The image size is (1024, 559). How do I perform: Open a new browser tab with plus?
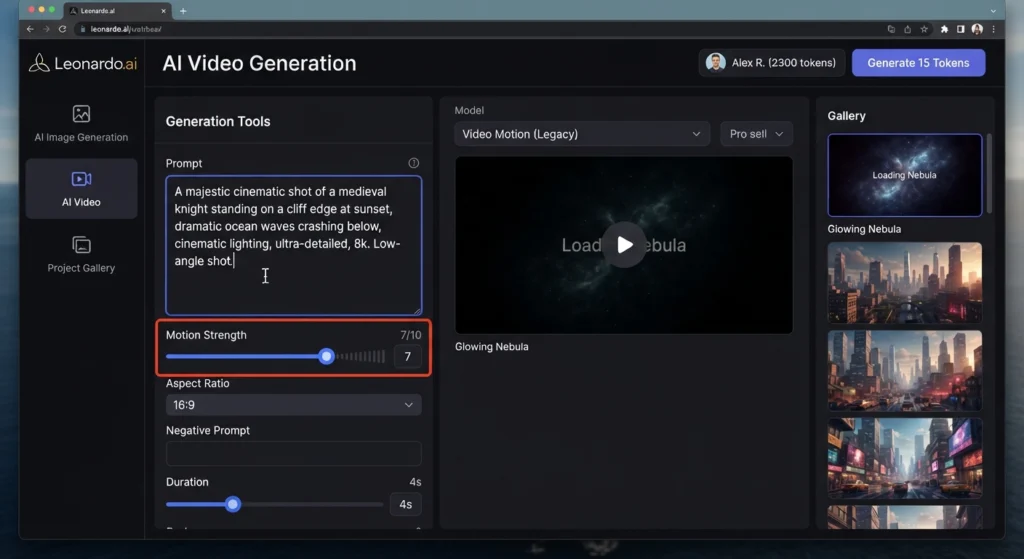pyautogui.click(x=183, y=10)
